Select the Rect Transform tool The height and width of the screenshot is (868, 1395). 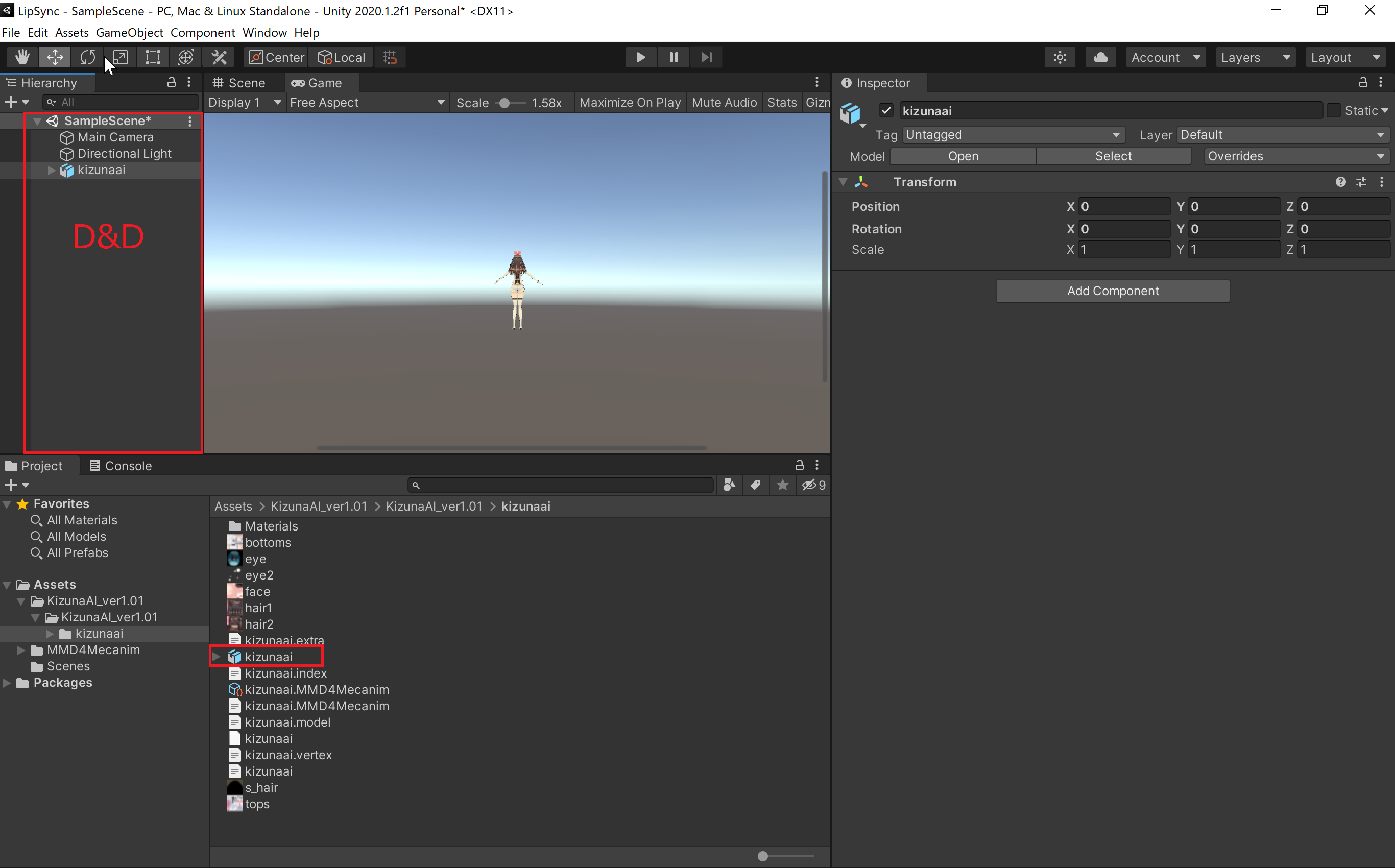pos(153,57)
